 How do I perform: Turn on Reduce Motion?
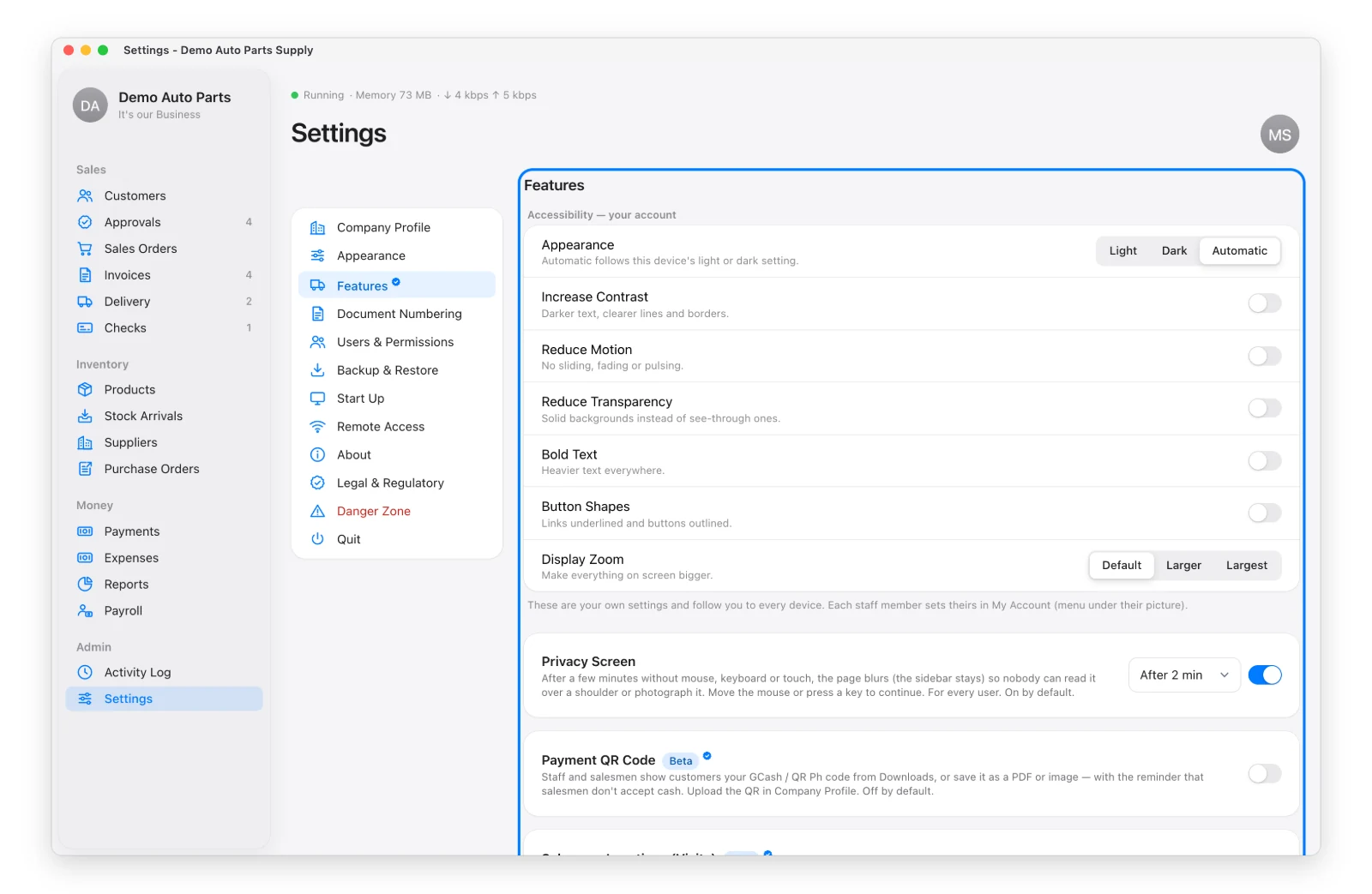tap(1265, 356)
